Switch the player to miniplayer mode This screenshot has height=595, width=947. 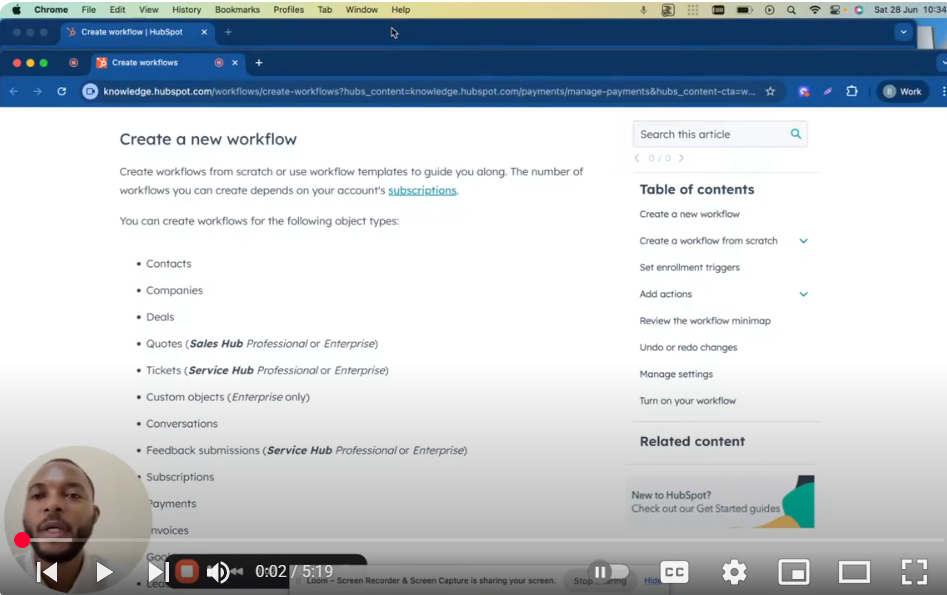794,571
